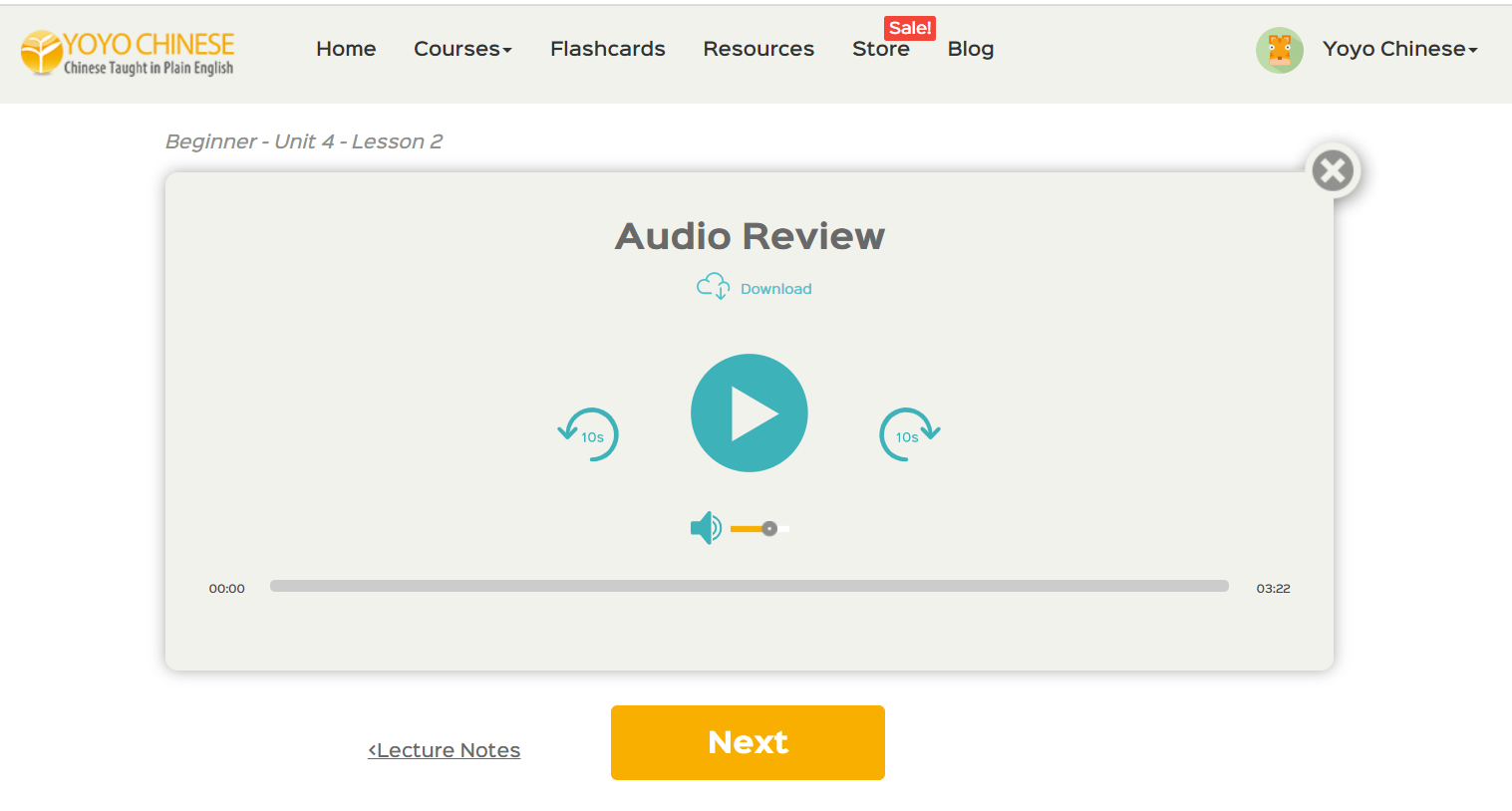The image size is (1512, 811).
Task: Play the Audio Review track
Action: (x=749, y=412)
